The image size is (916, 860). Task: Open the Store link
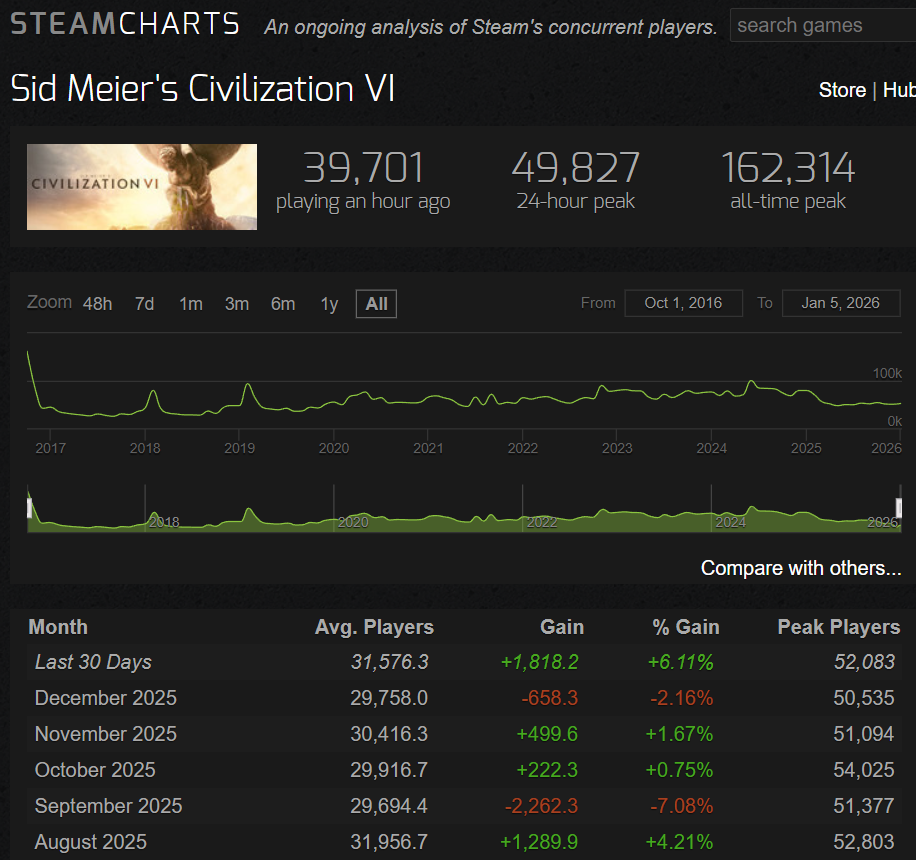point(842,90)
